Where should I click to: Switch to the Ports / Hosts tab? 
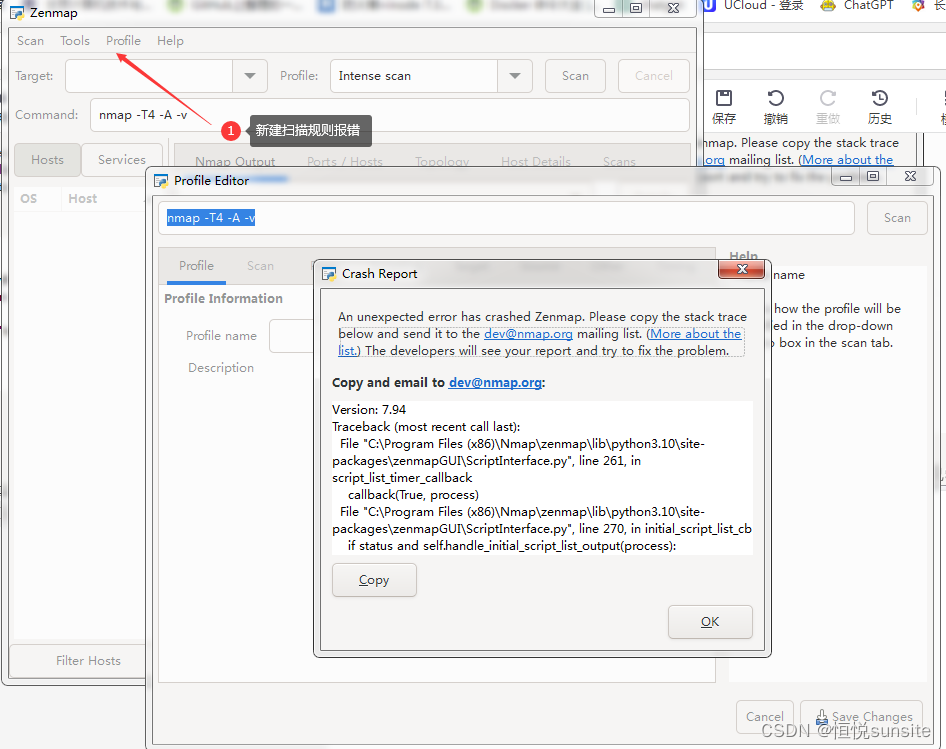tap(344, 162)
